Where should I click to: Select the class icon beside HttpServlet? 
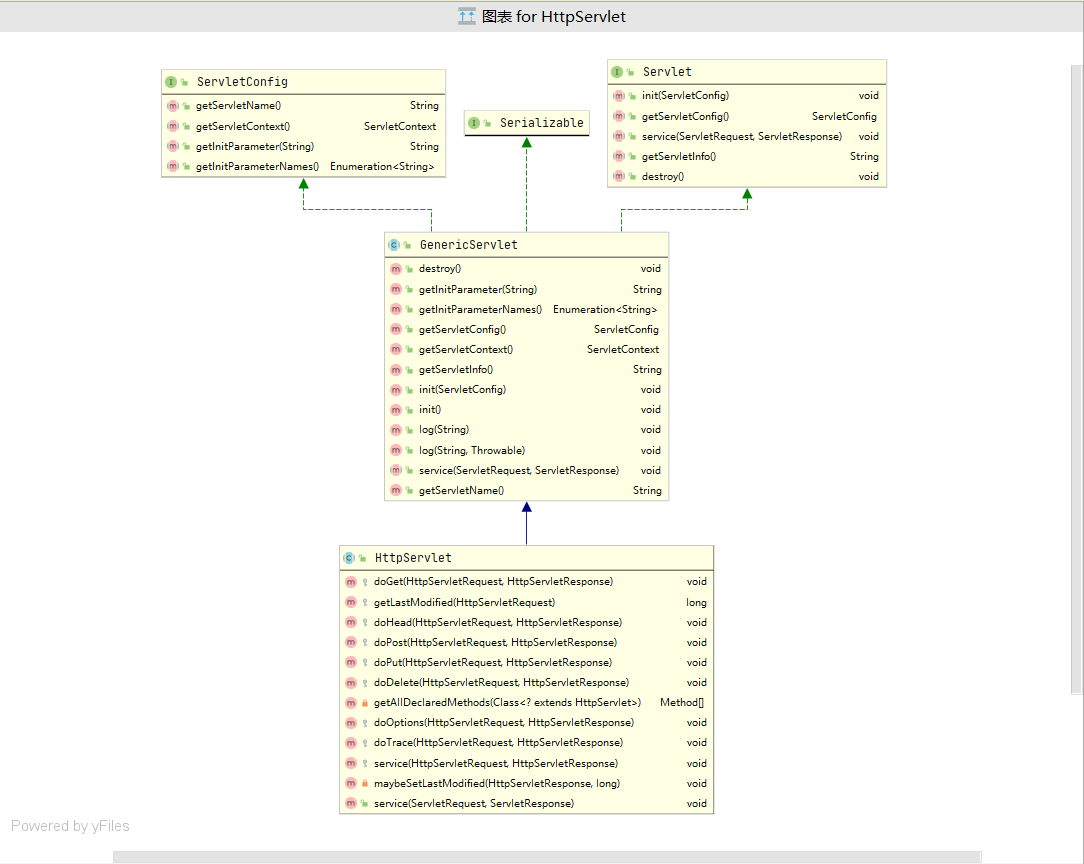click(351, 557)
